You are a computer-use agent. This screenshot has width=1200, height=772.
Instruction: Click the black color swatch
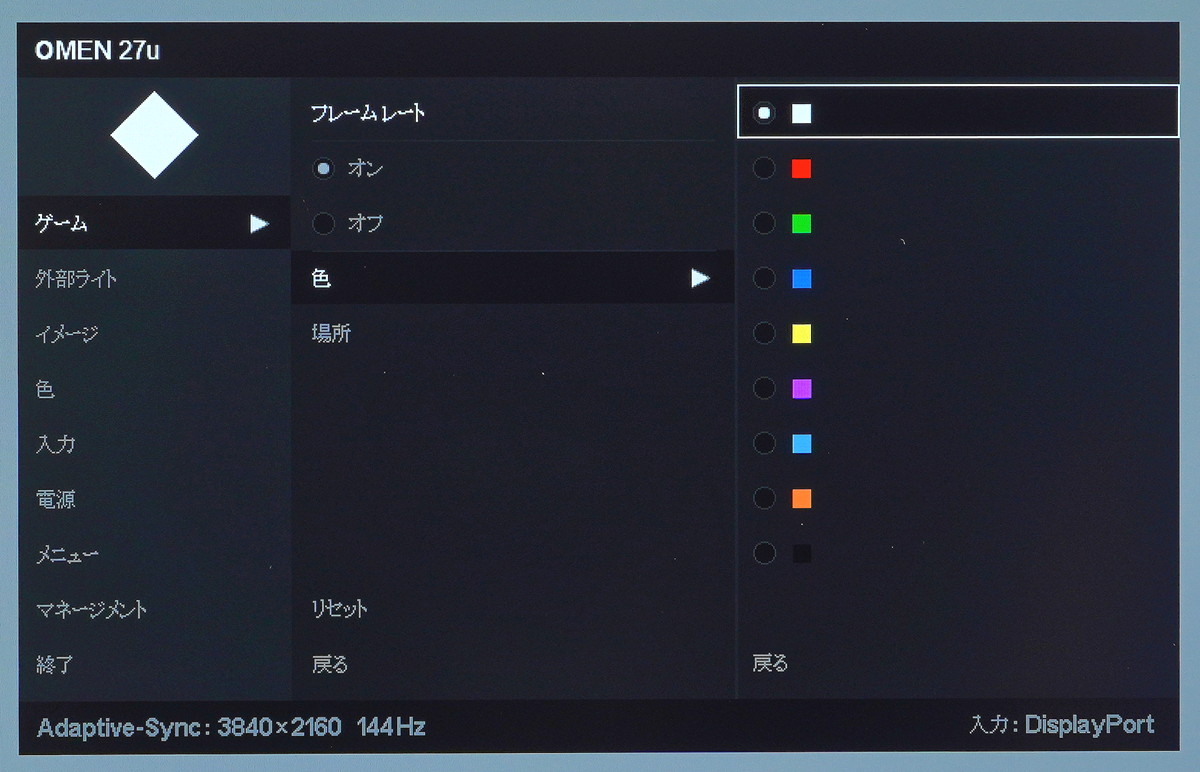[801, 553]
